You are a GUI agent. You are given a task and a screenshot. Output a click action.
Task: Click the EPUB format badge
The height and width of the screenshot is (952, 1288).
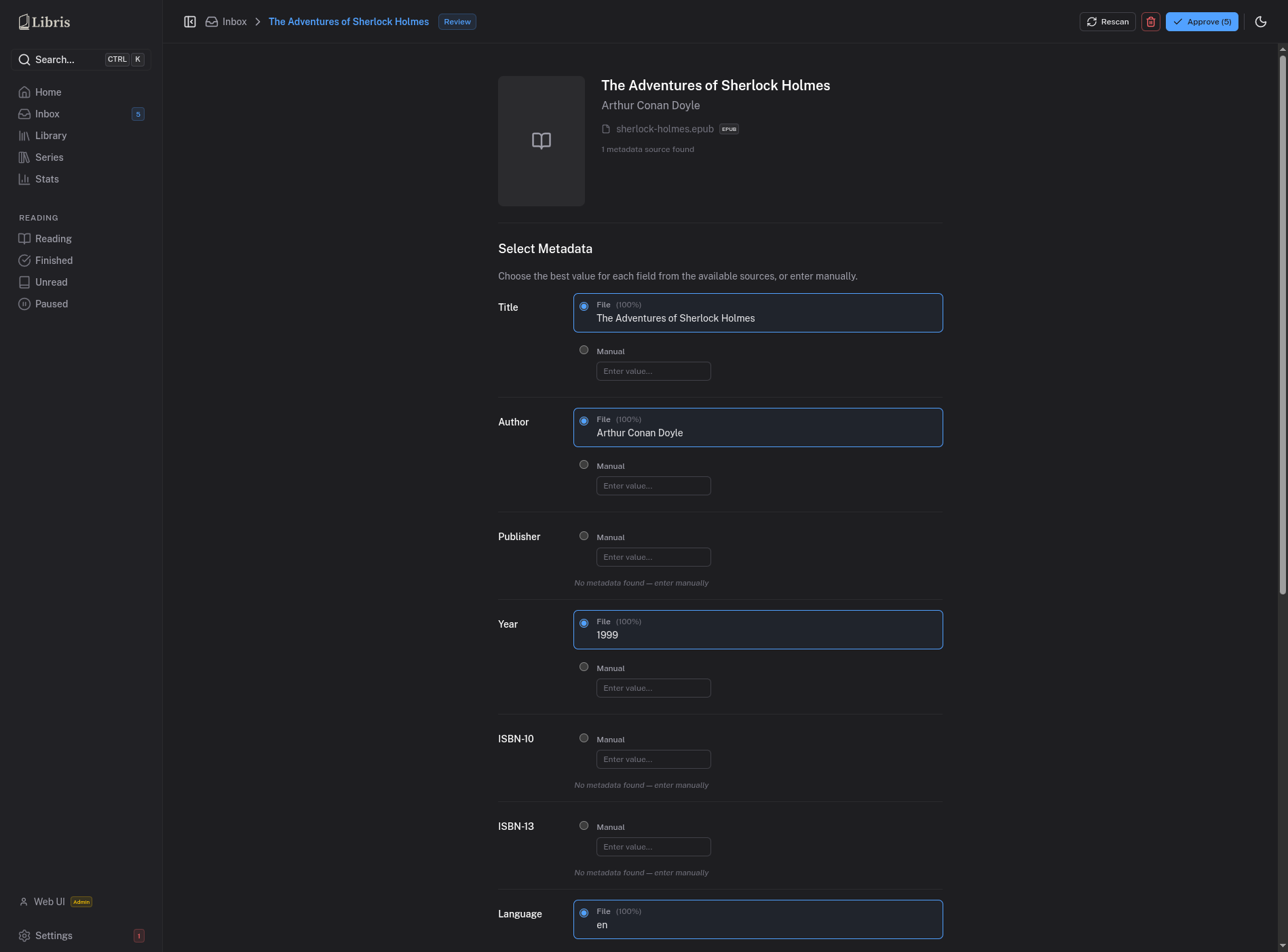click(729, 129)
